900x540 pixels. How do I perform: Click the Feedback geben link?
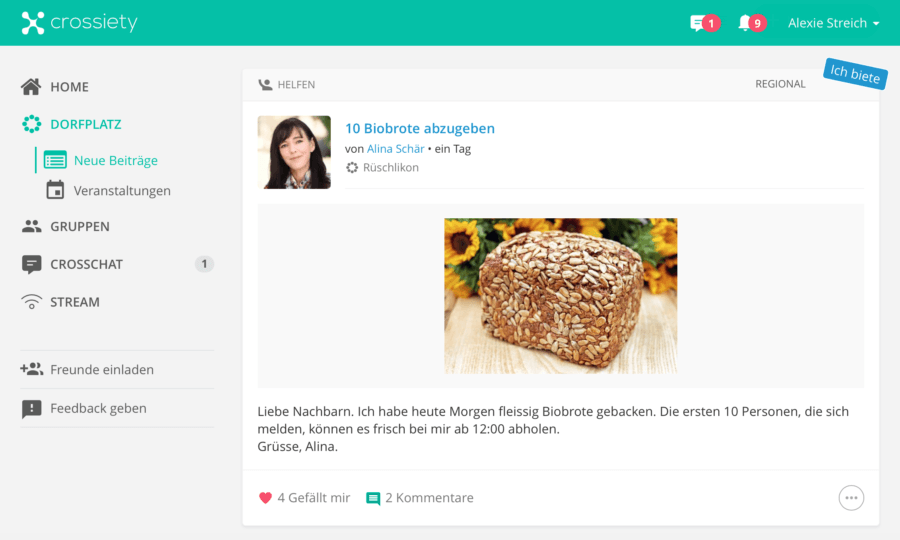98,408
